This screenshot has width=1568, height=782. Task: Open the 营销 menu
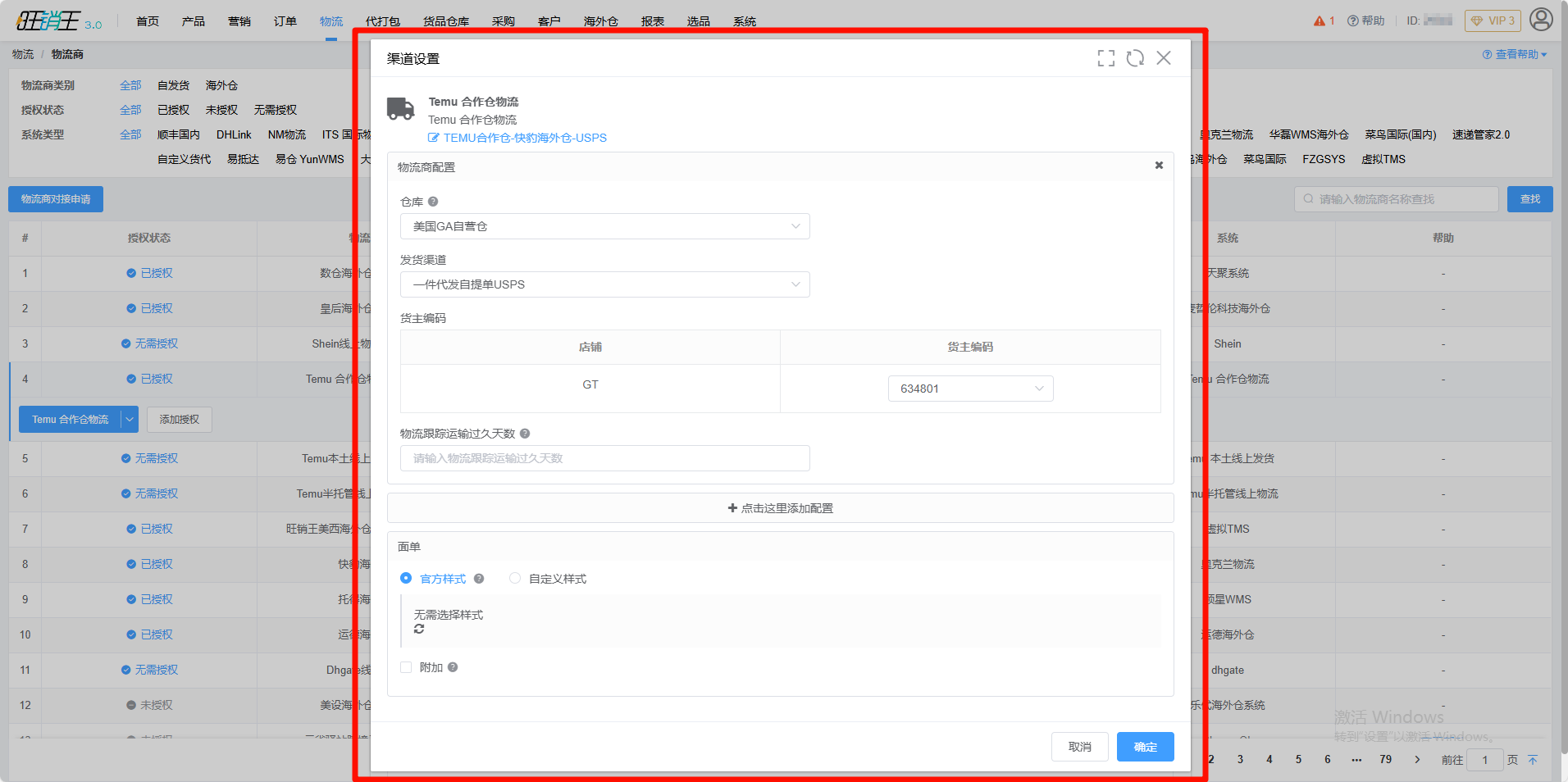tap(239, 21)
